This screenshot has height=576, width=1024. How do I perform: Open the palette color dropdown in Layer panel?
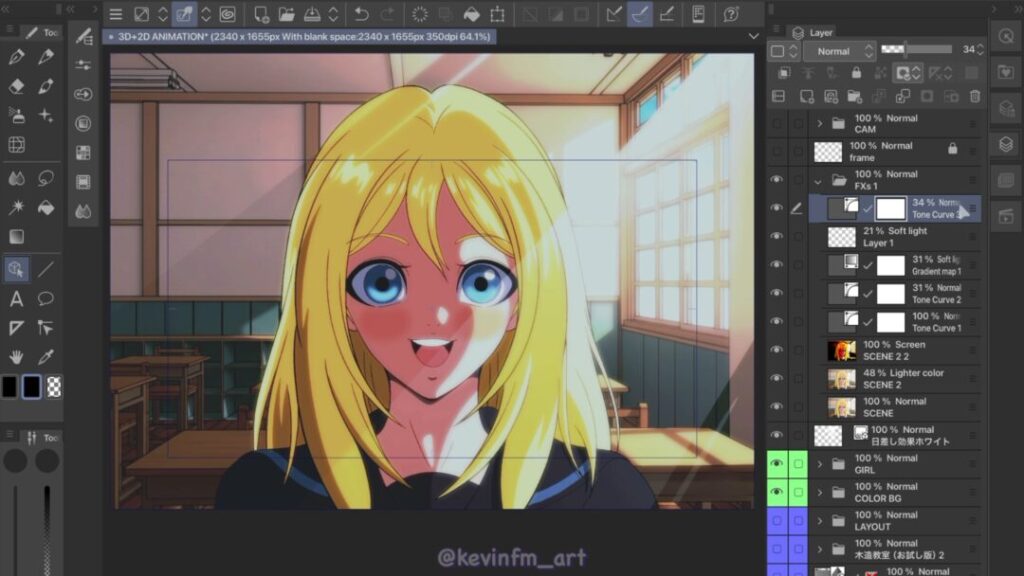click(x=782, y=51)
